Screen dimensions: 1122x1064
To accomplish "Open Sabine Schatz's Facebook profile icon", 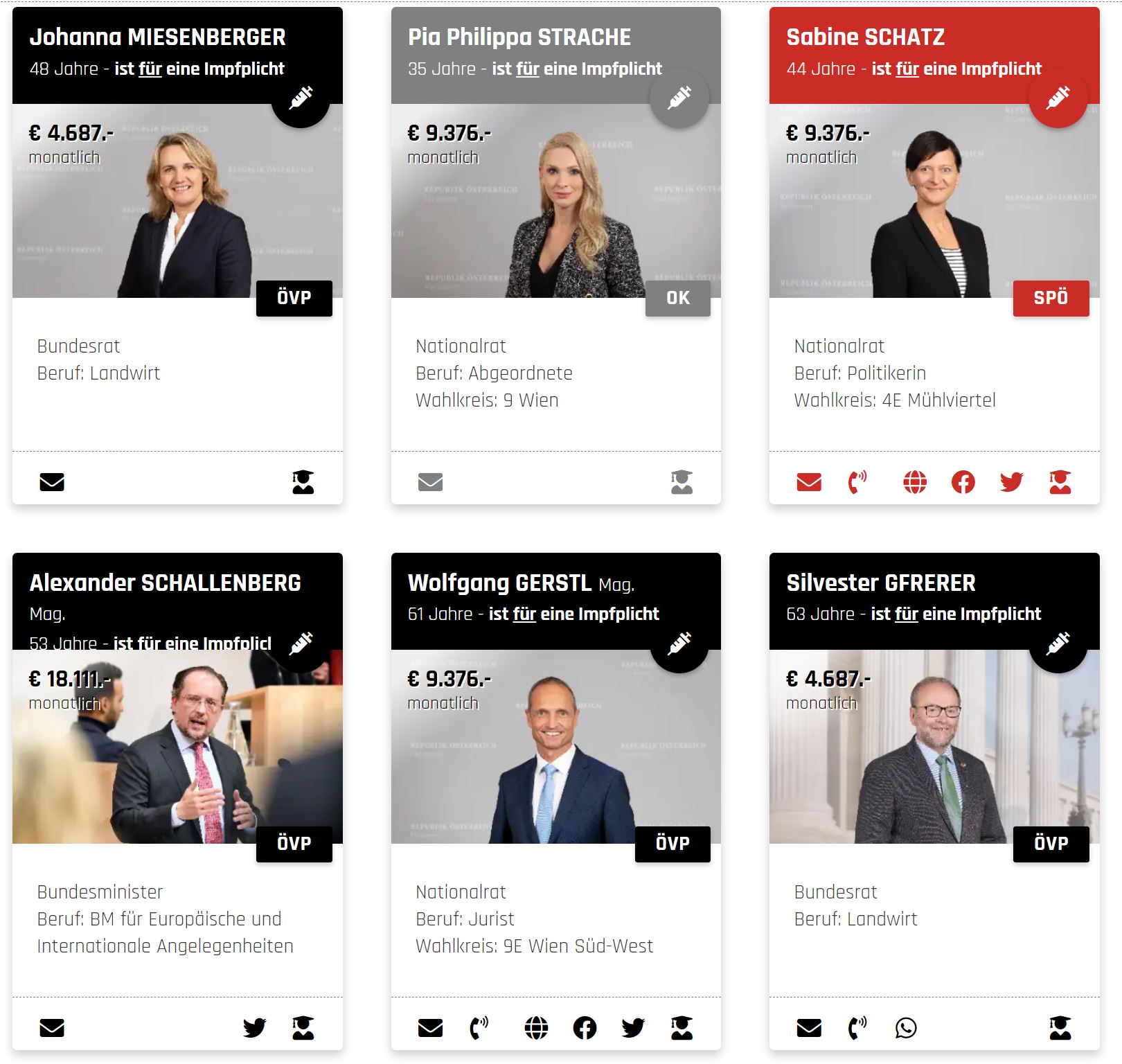I will tap(963, 481).
